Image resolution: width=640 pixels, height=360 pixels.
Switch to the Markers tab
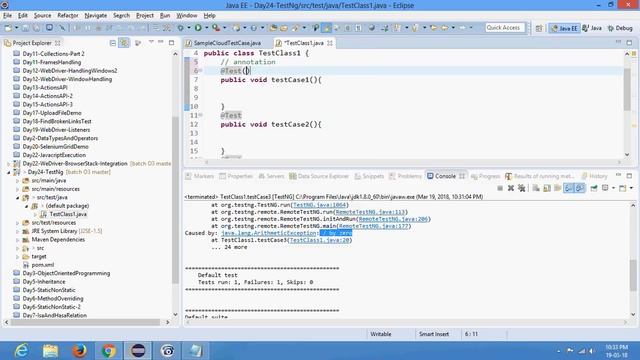(199, 176)
